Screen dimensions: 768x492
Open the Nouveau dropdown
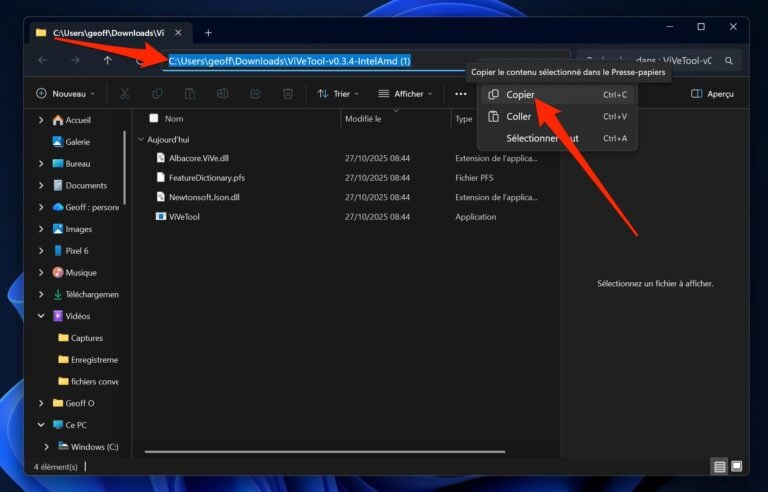[65, 94]
